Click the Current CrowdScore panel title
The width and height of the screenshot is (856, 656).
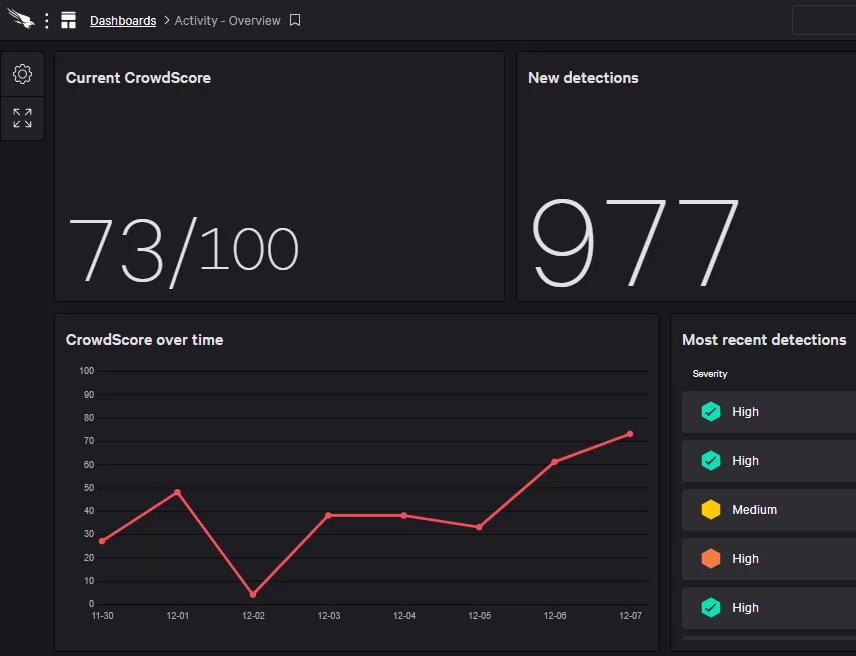pos(138,77)
